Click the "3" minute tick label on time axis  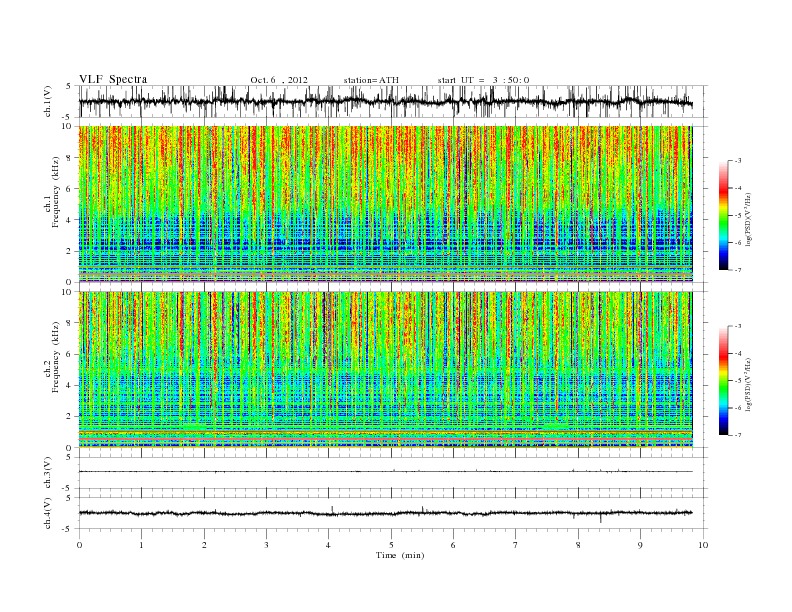point(267,545)
